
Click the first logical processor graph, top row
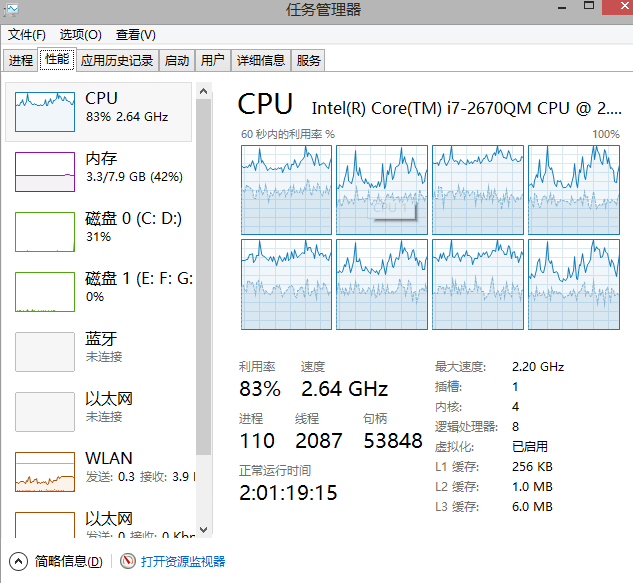click(286, 190)
